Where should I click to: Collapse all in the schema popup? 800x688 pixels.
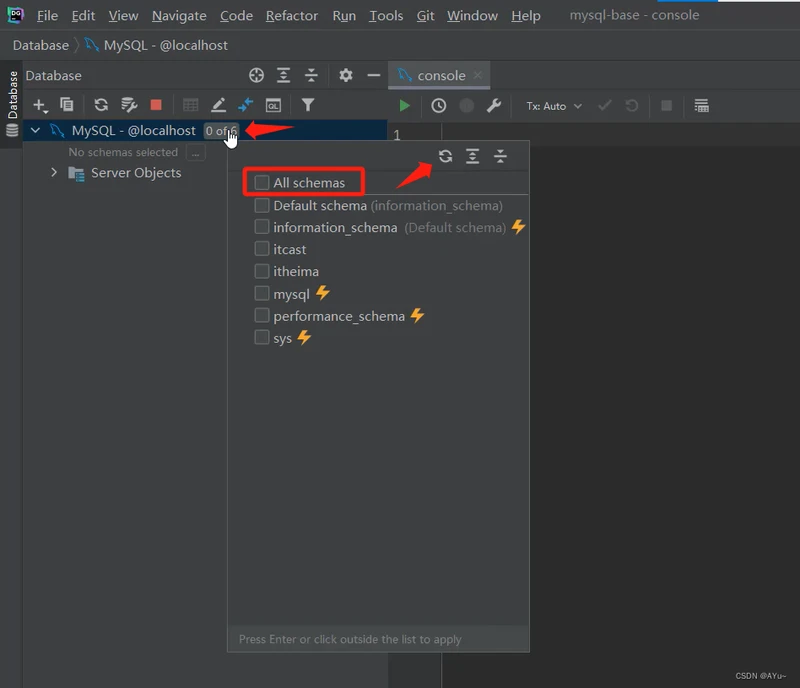pyautogui.click(x=500, y=156)
